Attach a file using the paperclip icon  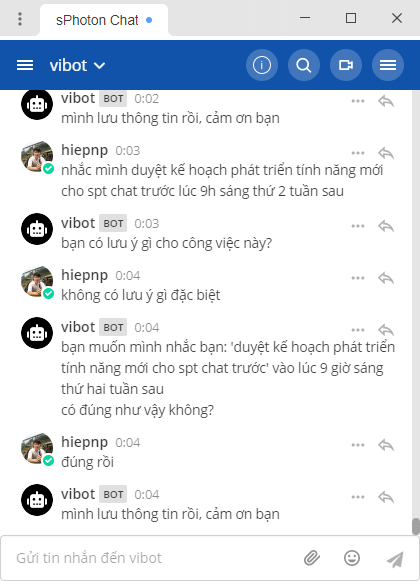click(x=311, y=558)
